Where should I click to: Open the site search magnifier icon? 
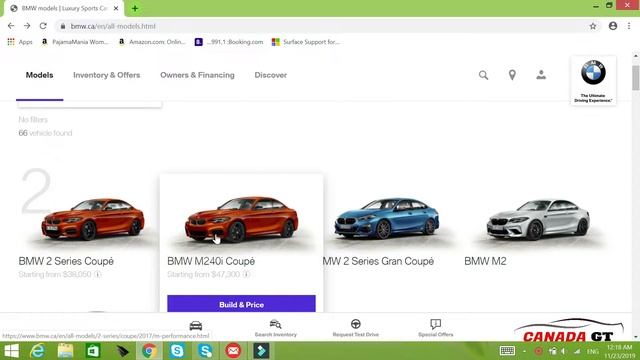tap(483, 75)
